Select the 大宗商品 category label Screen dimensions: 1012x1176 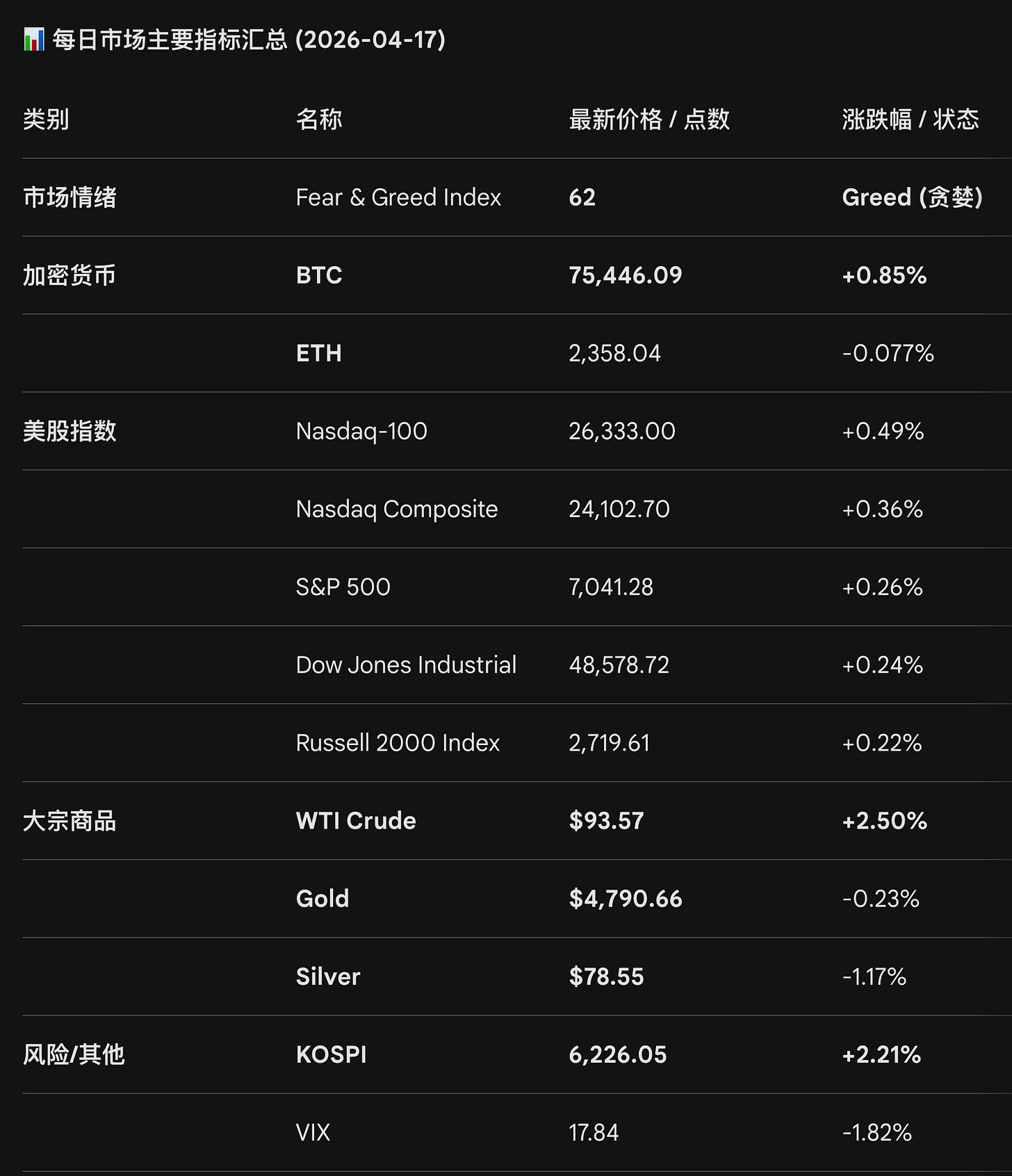pos(70,821)
